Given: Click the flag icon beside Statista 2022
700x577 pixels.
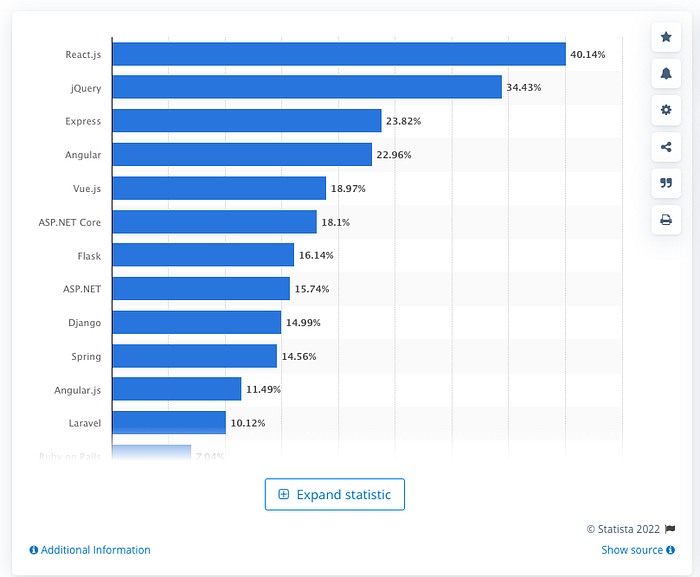Looking at the screenshot, I should 670,529.
